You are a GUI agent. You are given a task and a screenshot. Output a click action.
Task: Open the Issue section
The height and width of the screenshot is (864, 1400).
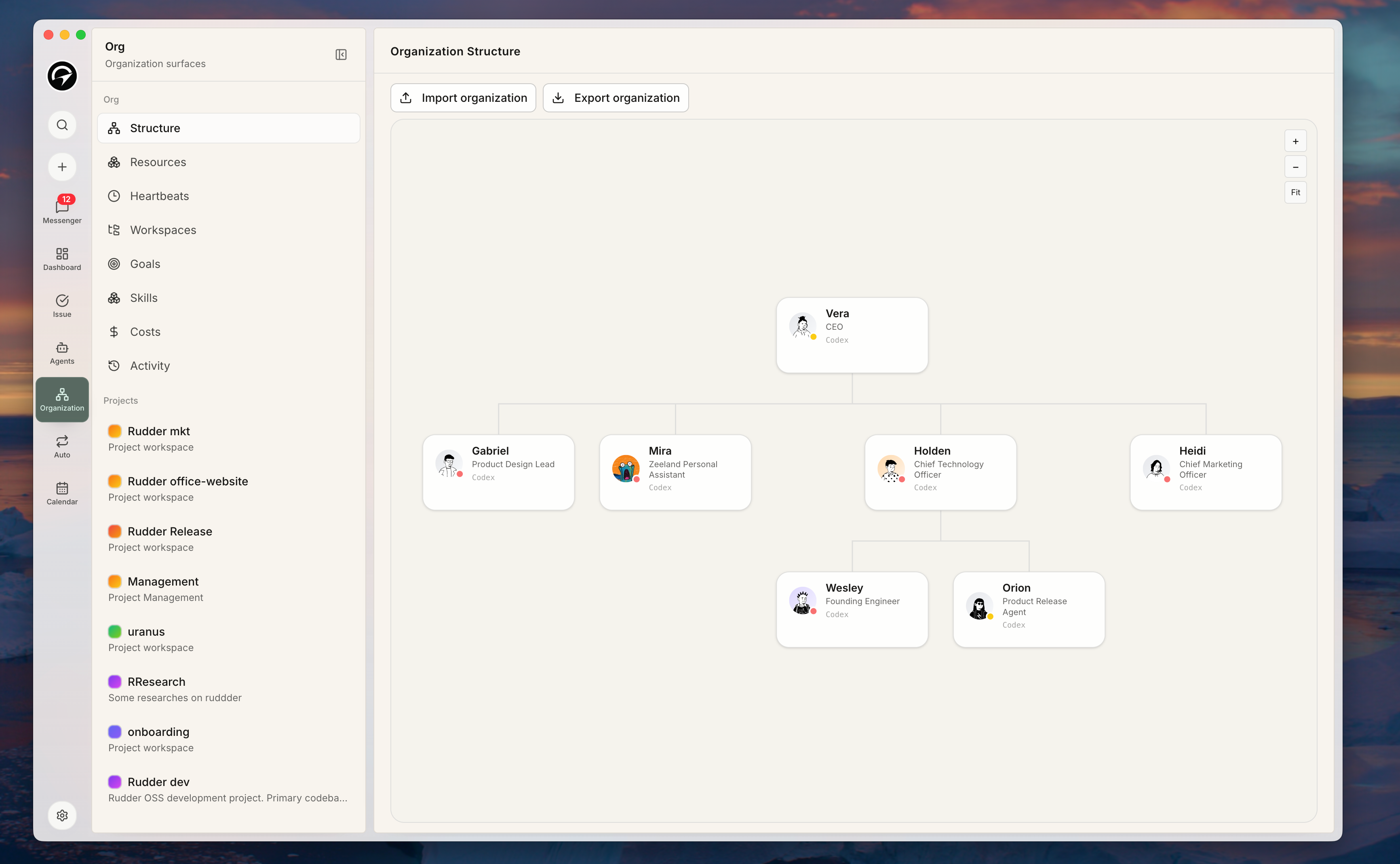point(62,306)
